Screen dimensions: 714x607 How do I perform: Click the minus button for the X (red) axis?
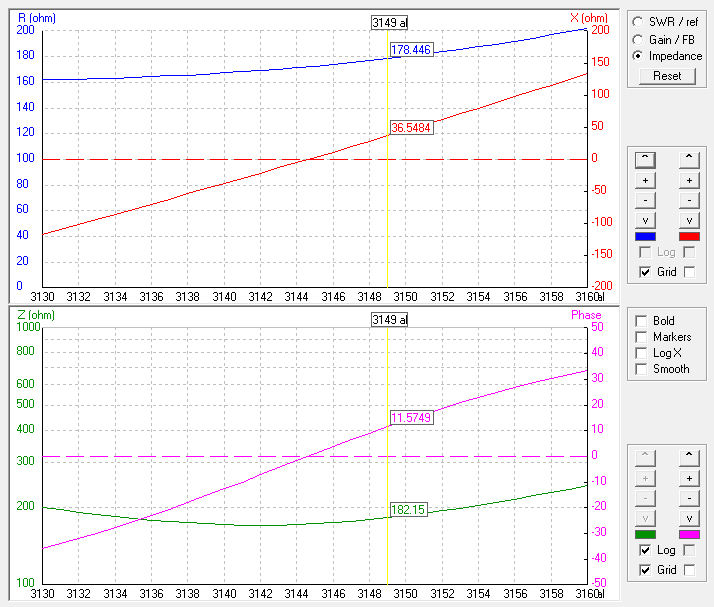pyautogui.click(x=689, y=200)
